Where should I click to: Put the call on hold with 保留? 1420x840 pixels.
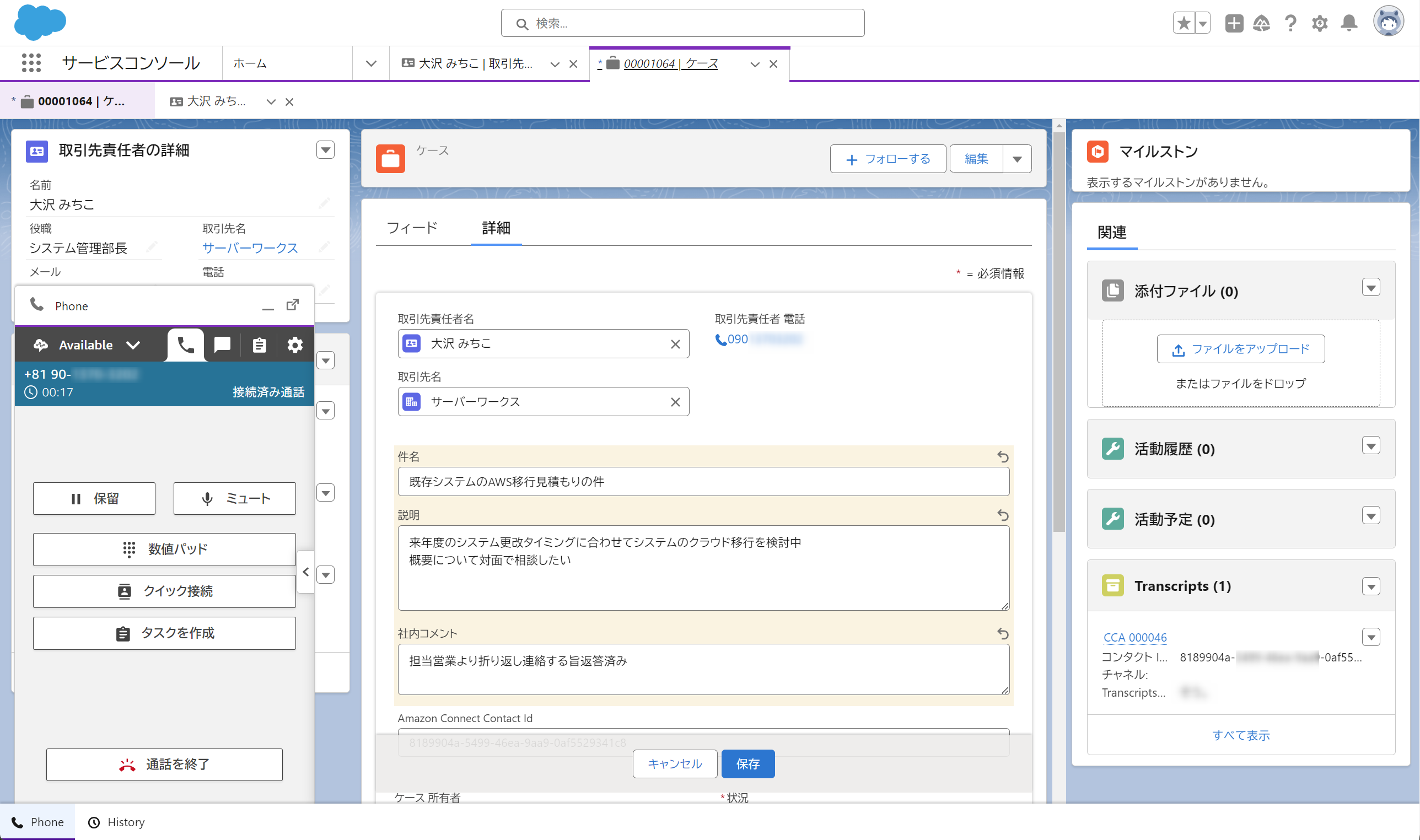[94, 499]
